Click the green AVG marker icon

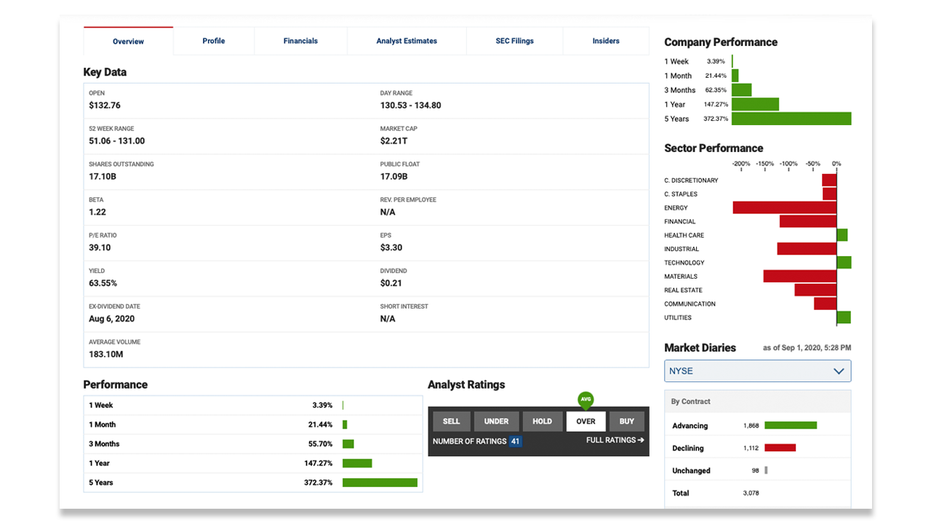(x=586, y=400)
